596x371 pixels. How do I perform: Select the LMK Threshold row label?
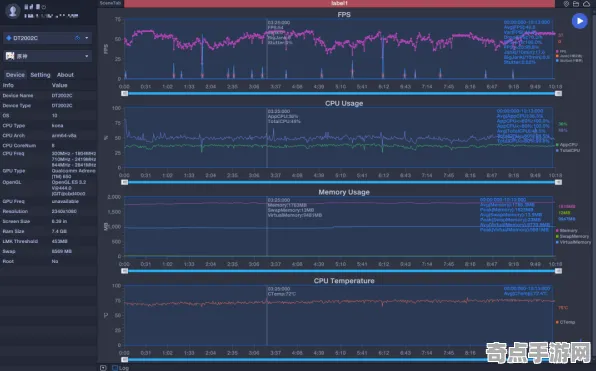(20, 241)
